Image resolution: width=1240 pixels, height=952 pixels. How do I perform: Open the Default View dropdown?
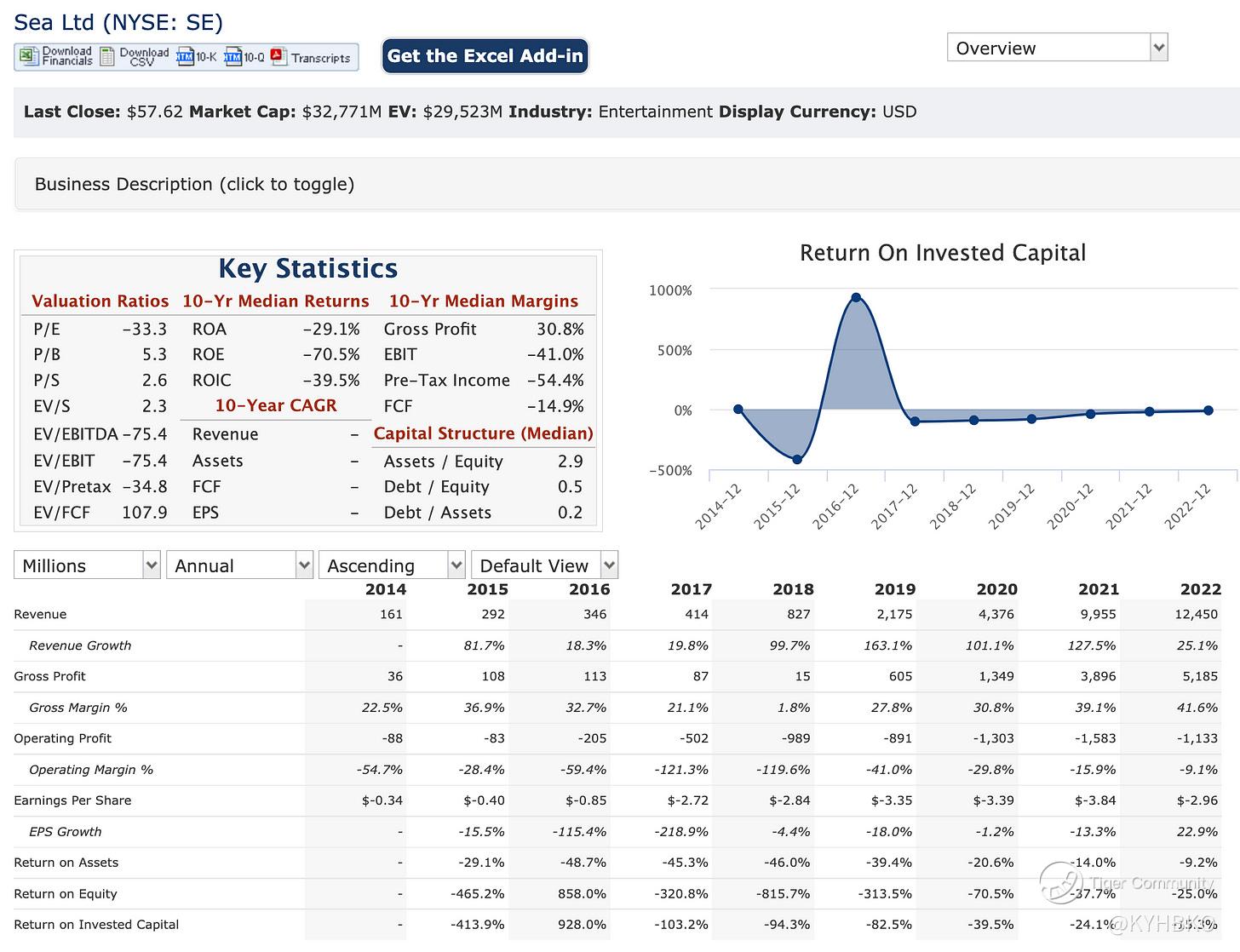coord(544,565)
